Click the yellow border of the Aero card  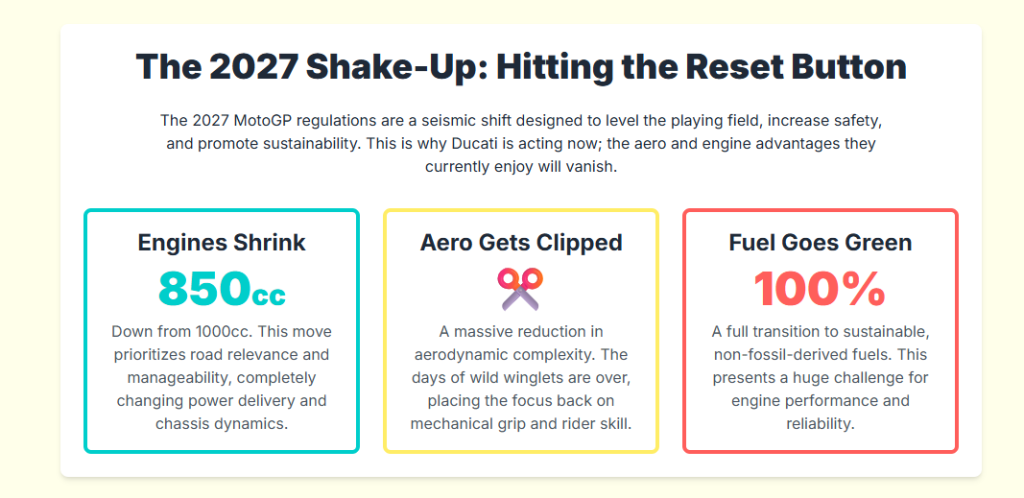pos(385,330)
